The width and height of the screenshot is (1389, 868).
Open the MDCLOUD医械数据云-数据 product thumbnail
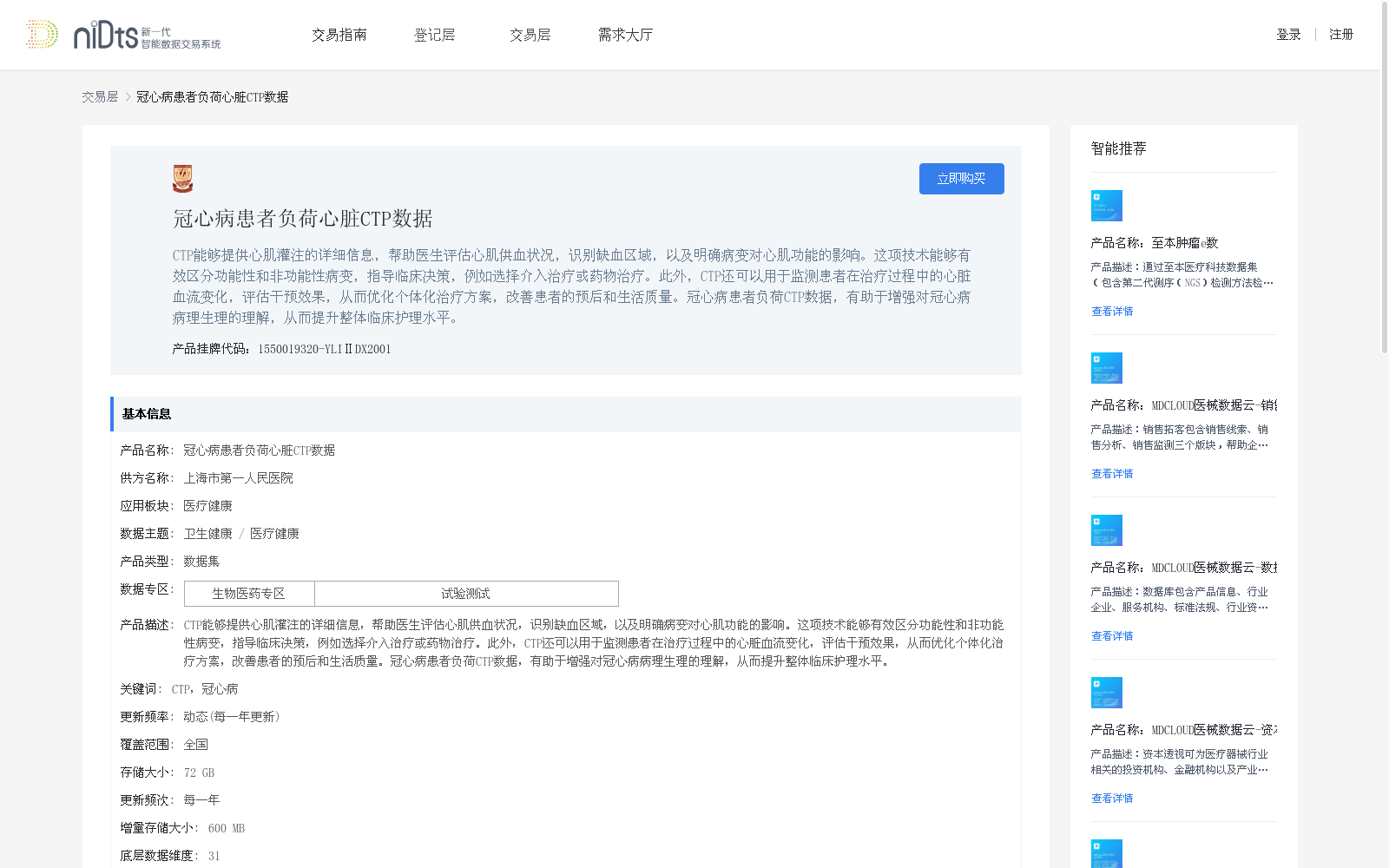(x=1106, y=530)
